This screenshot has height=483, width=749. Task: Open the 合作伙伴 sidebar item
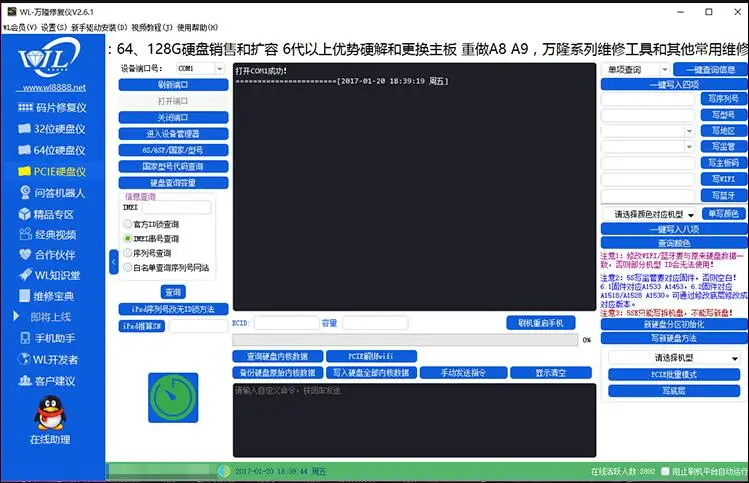coord(47,255)
